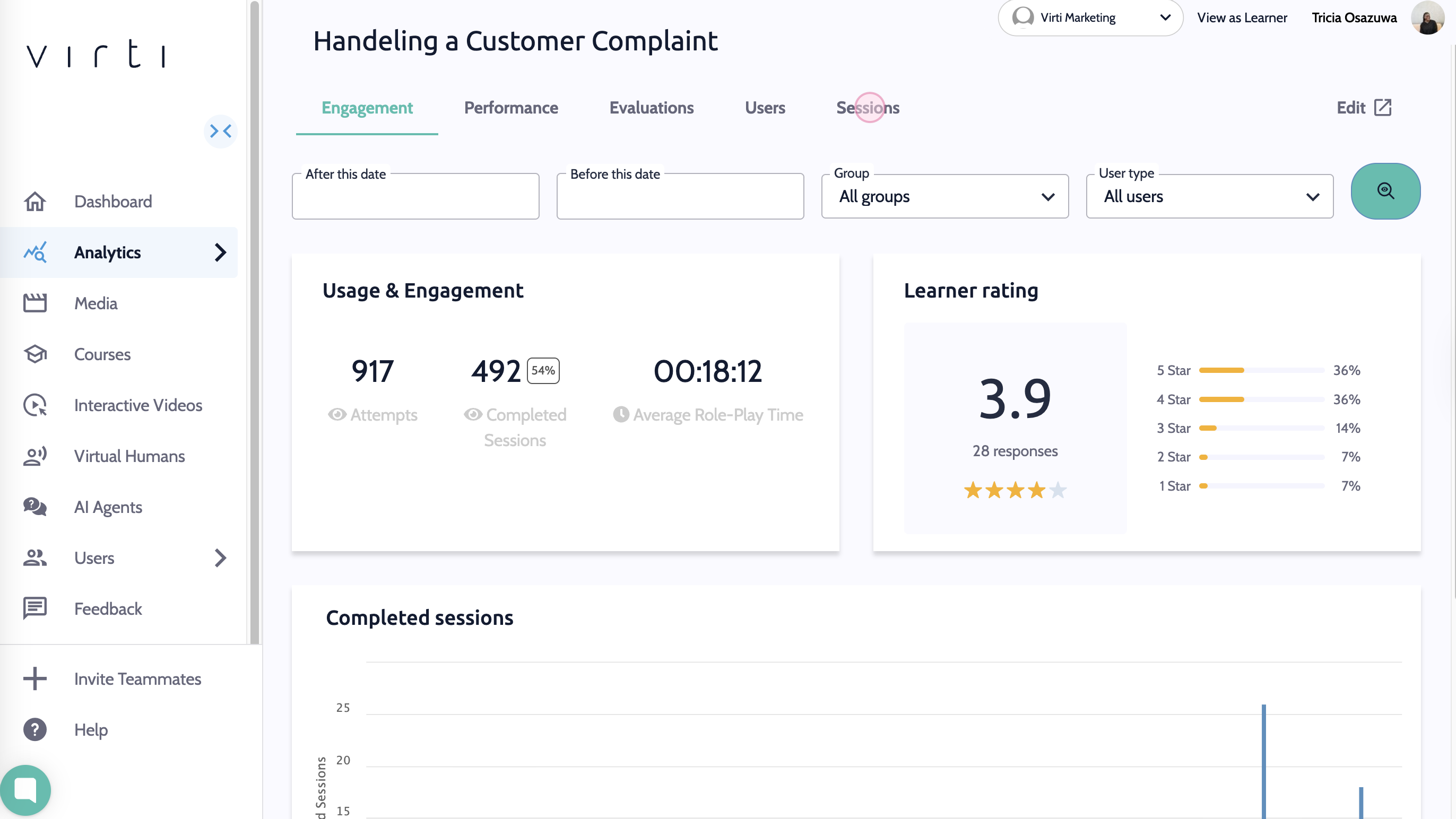Open Interactive Videos via its play icon
1456x819 pixels.
tap(34, 405)
